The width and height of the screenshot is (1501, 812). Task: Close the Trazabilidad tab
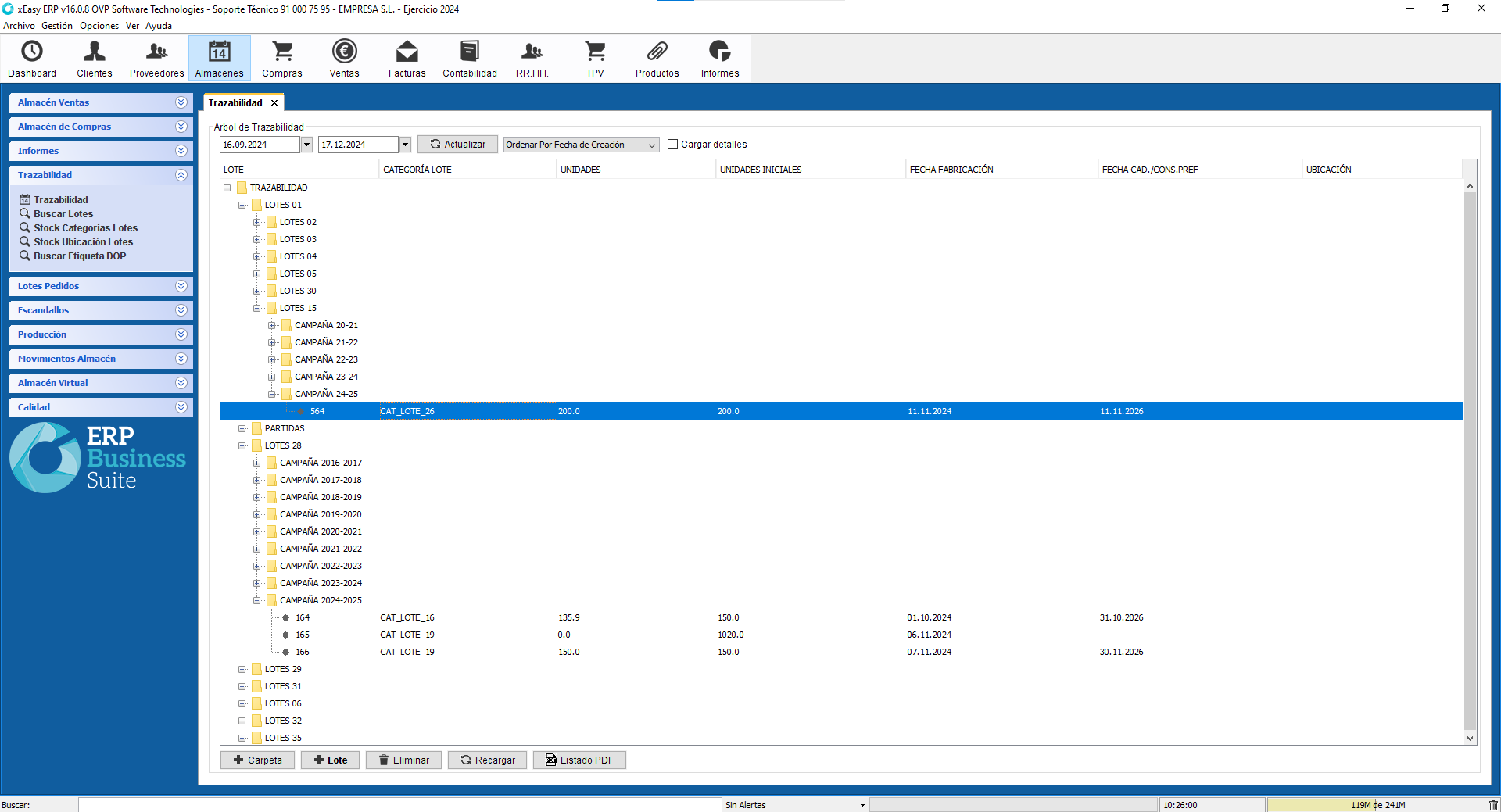pyautogui.click(x=274, y=103)
